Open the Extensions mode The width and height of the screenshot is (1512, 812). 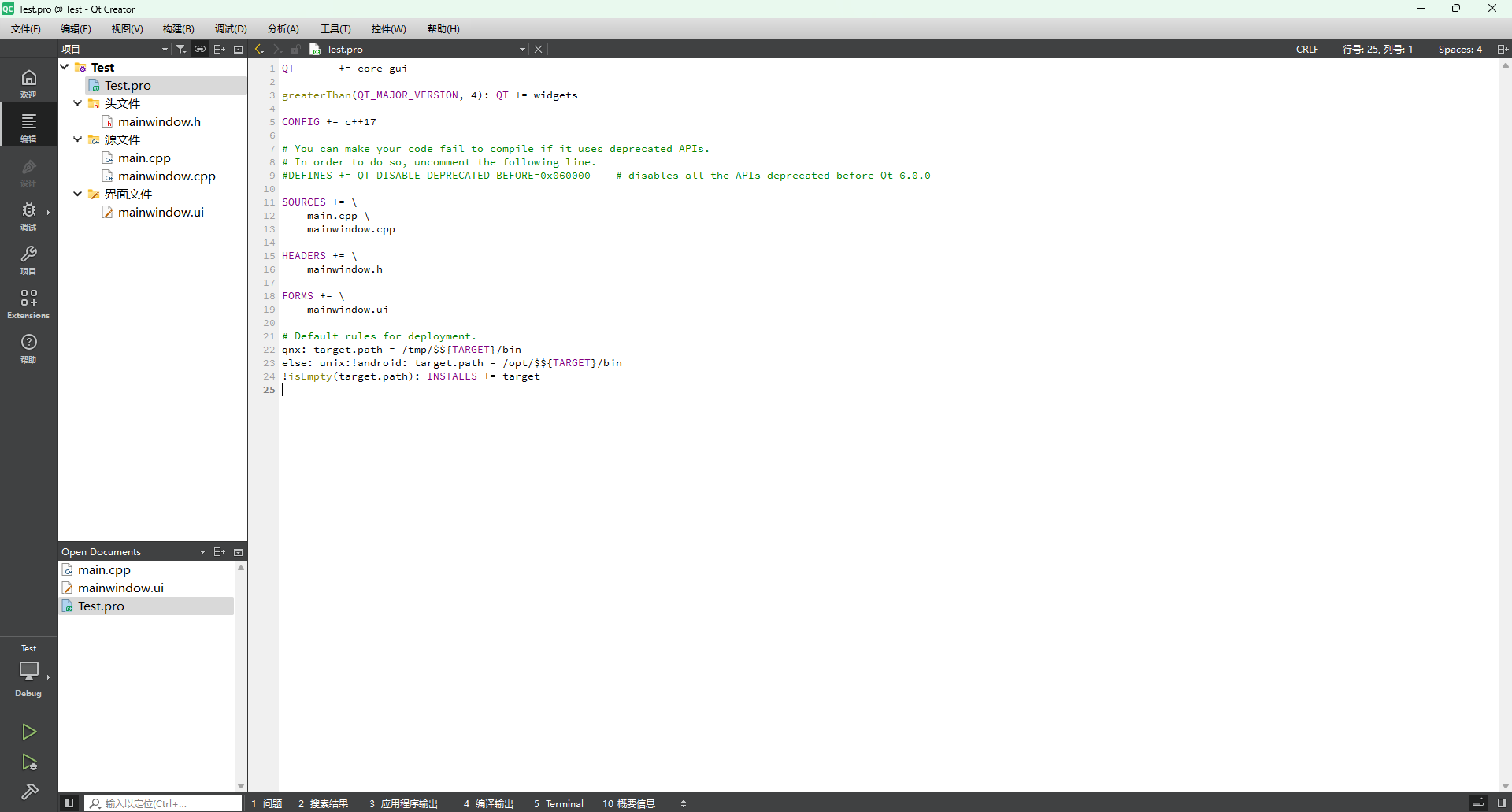(x=28, y=303)
